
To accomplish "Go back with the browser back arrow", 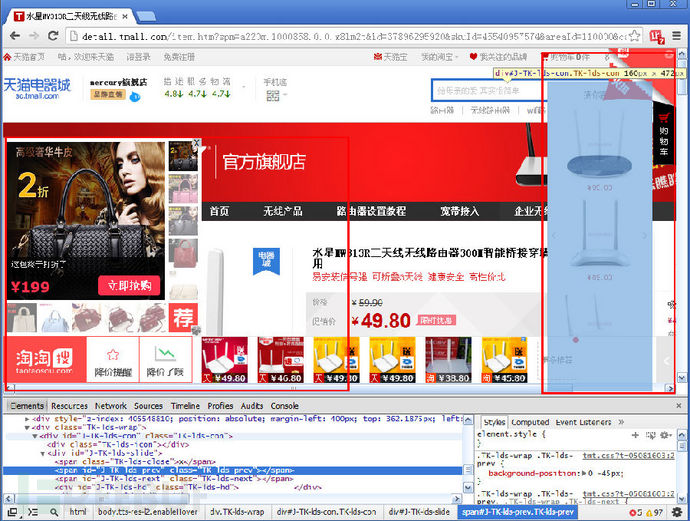I will [x=15, y=36].
